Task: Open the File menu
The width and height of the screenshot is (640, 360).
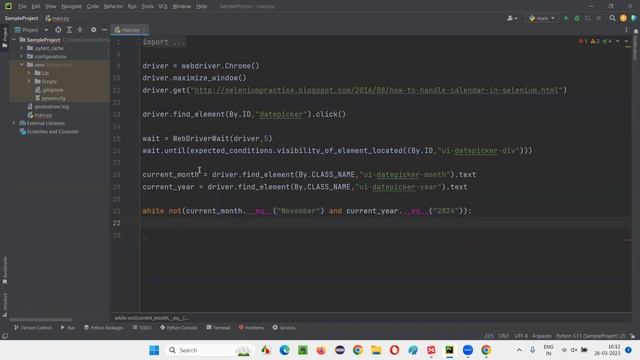Action: pyautogui.click(x=22, y=7)
